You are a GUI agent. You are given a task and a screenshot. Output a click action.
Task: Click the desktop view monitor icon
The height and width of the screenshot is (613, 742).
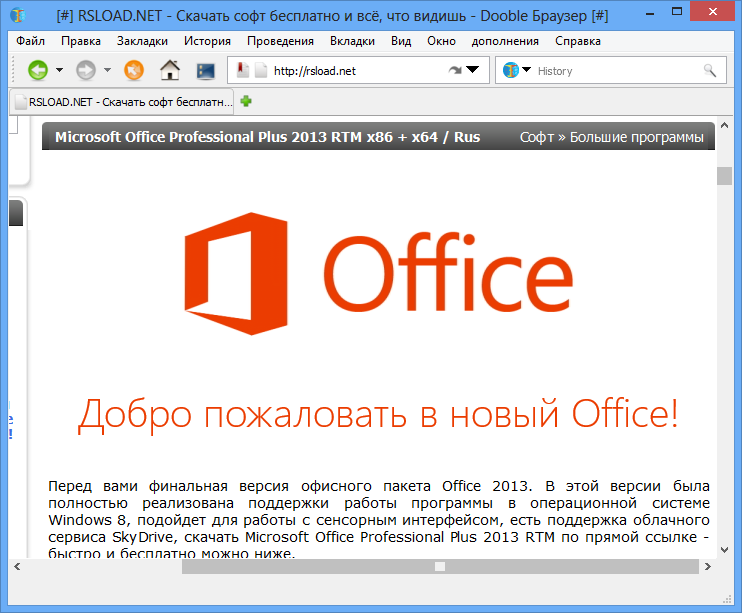click(206, 71)
